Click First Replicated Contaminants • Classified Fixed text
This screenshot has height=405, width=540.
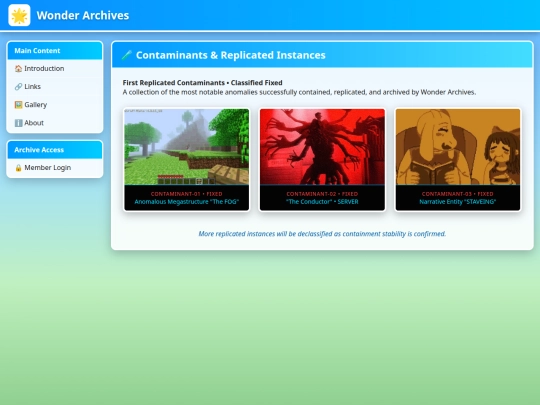[x=202, y=83]
